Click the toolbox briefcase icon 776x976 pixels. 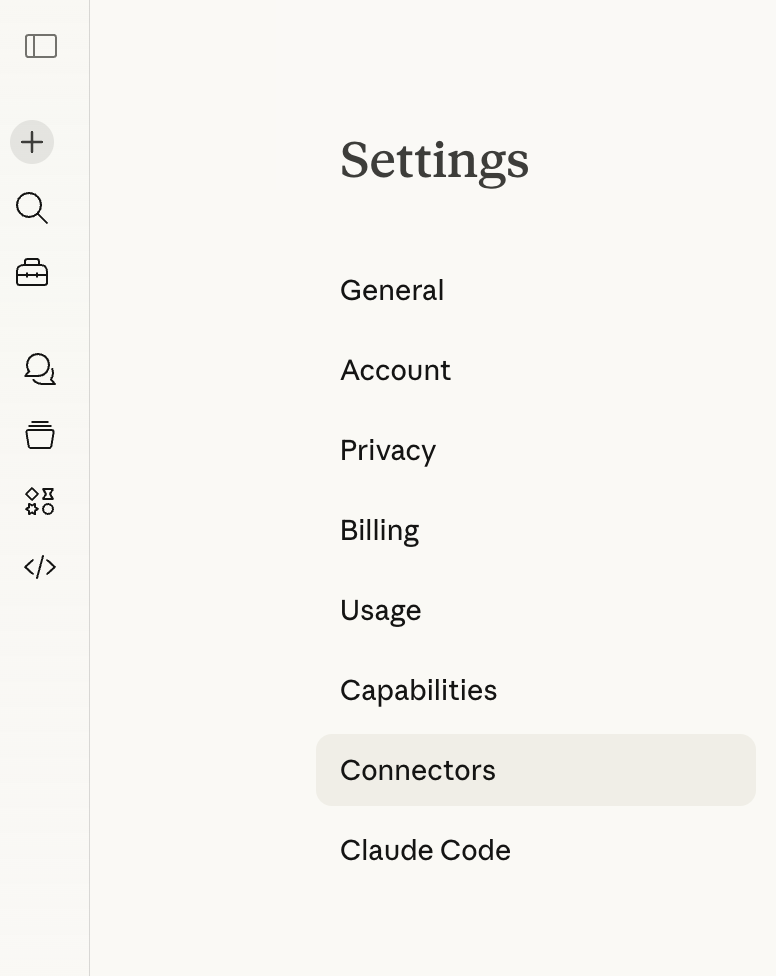[x=32, y=273]
